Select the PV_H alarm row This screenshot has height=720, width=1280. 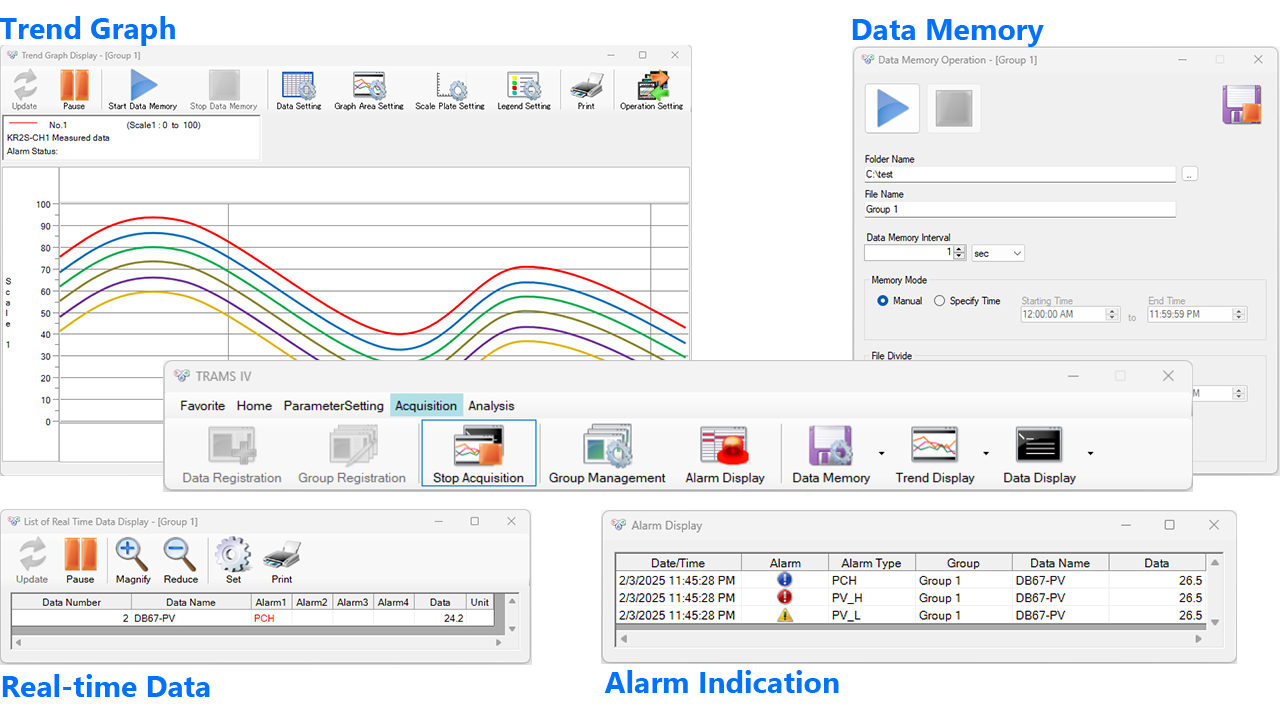coord(911,598)
